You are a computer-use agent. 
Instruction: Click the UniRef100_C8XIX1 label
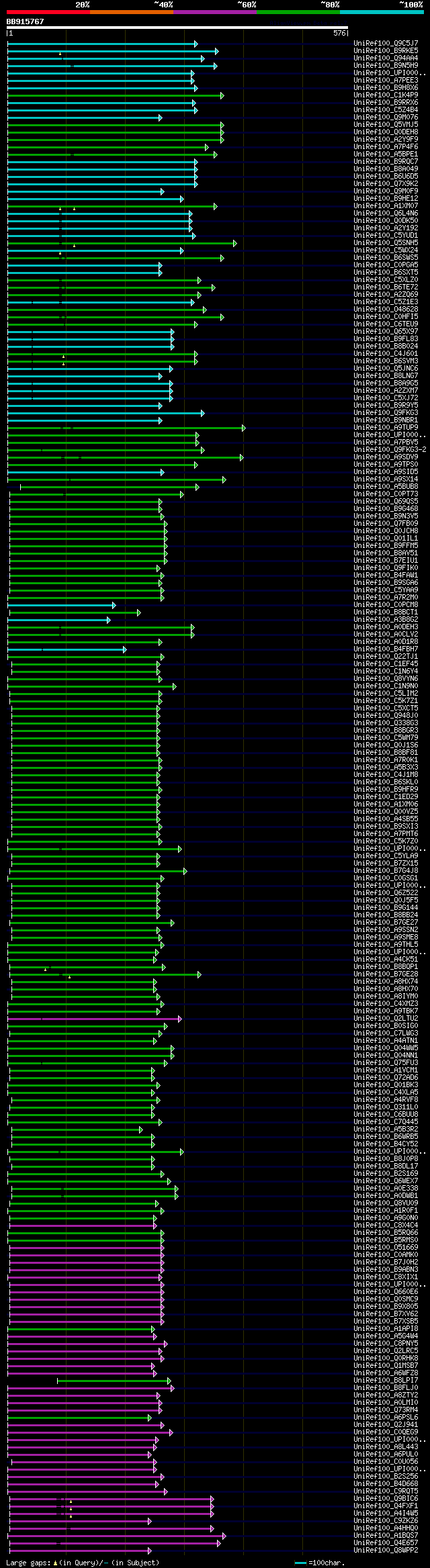click(386, 1277)
